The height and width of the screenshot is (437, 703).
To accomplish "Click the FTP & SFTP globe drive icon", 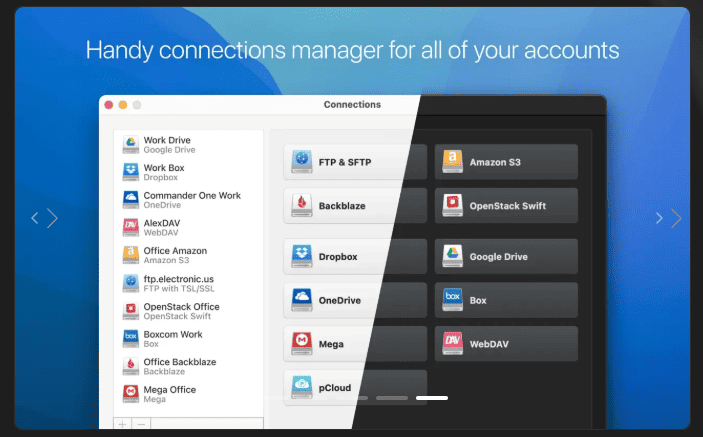I will pos(301,162).
